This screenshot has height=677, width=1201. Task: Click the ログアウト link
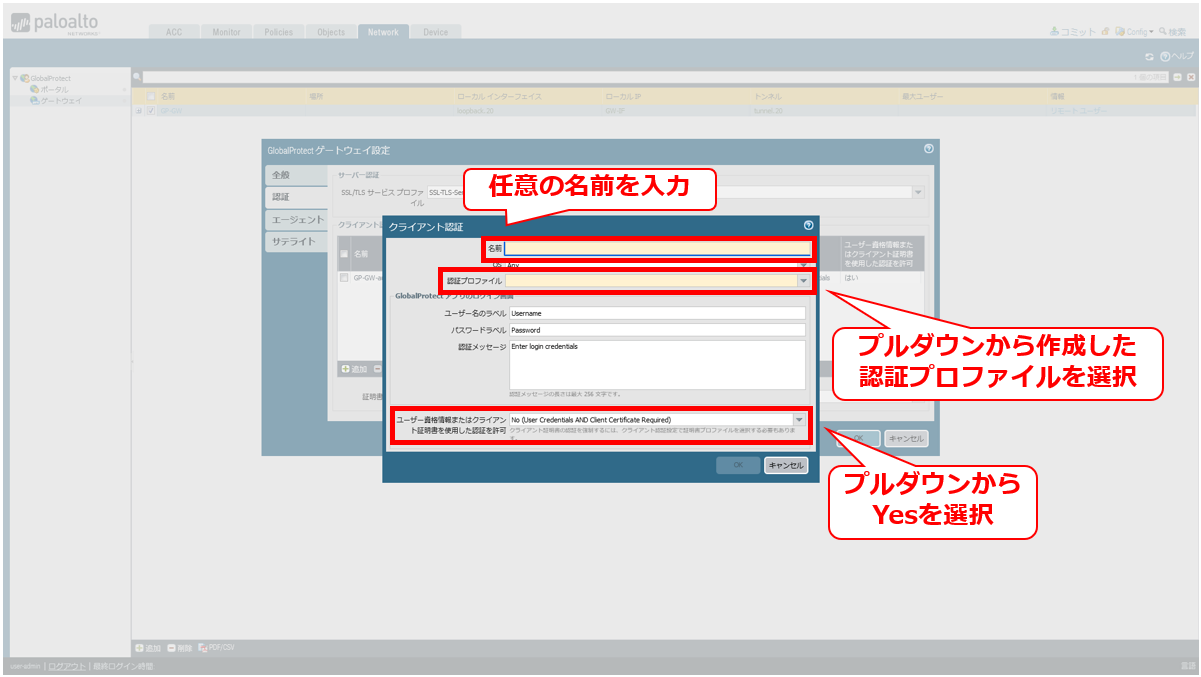click(67, 666)
